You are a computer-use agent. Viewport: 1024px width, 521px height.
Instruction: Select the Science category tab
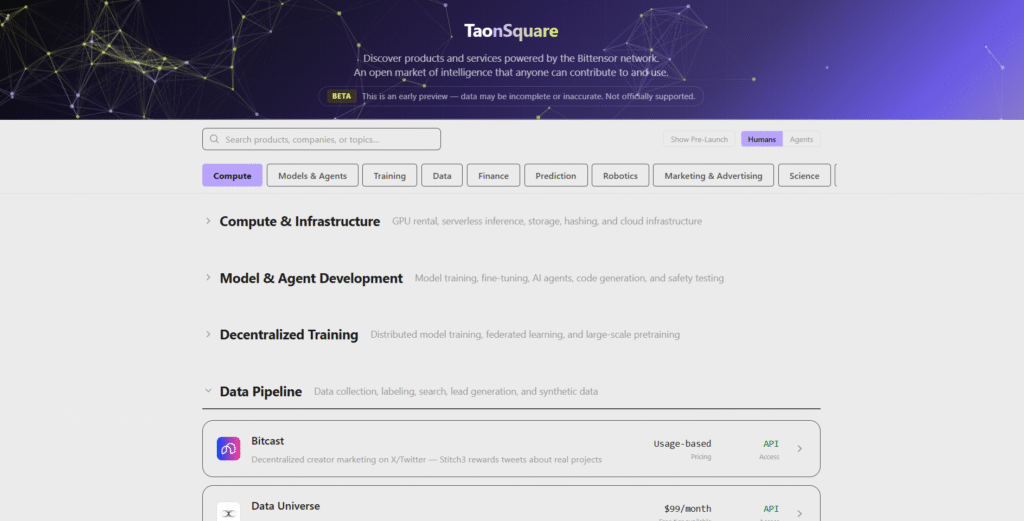804,176
